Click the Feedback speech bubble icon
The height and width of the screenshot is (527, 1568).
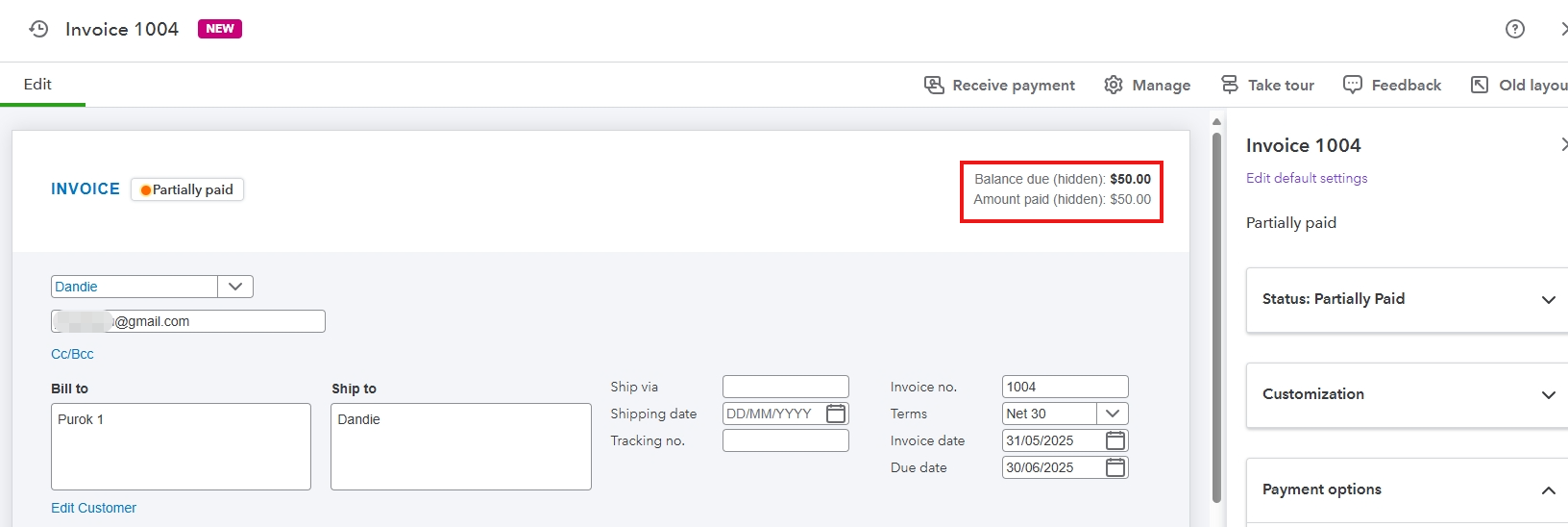(1353, 85)
